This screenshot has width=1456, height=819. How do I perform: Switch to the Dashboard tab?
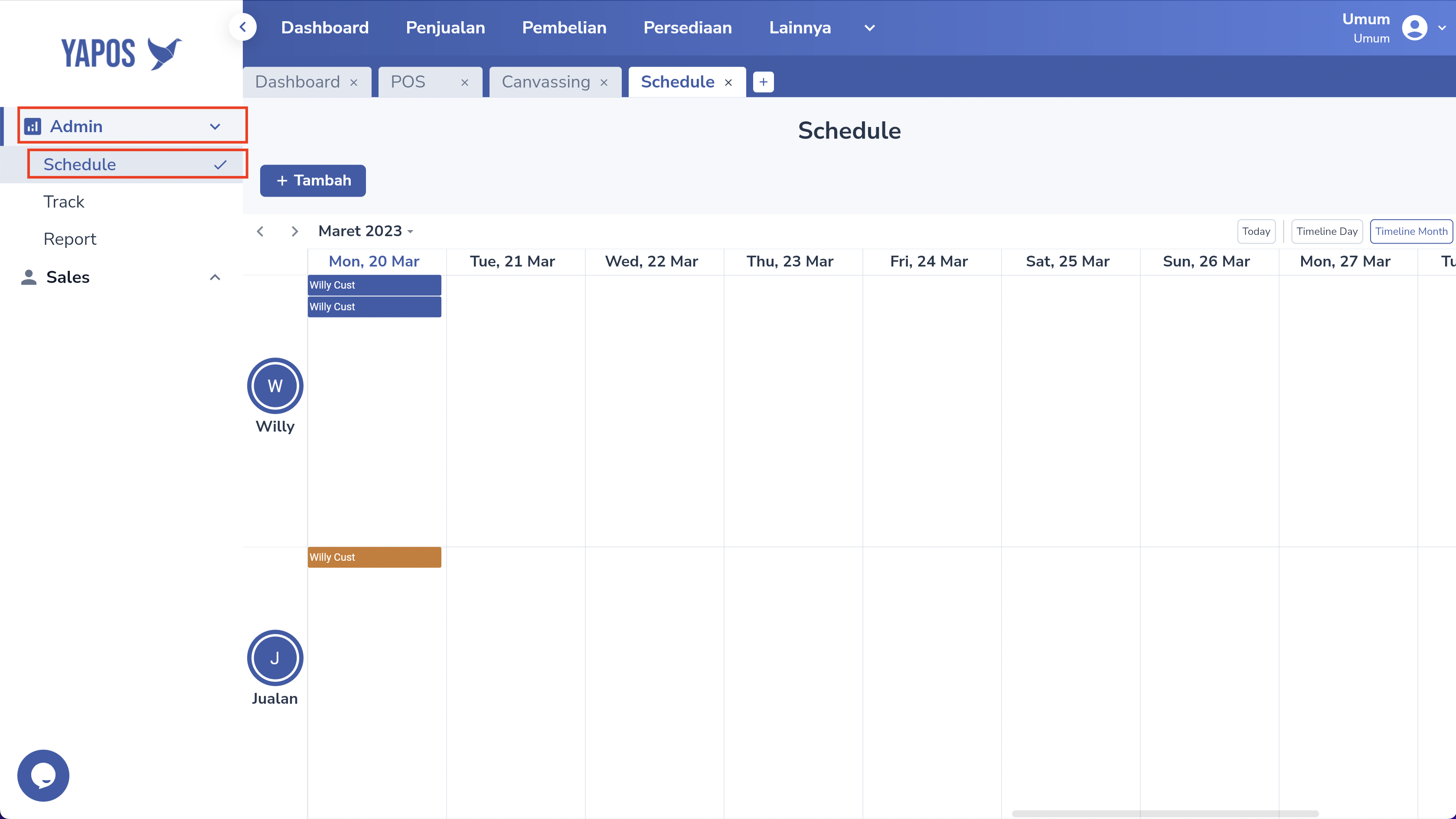click(x=297, y=82)
